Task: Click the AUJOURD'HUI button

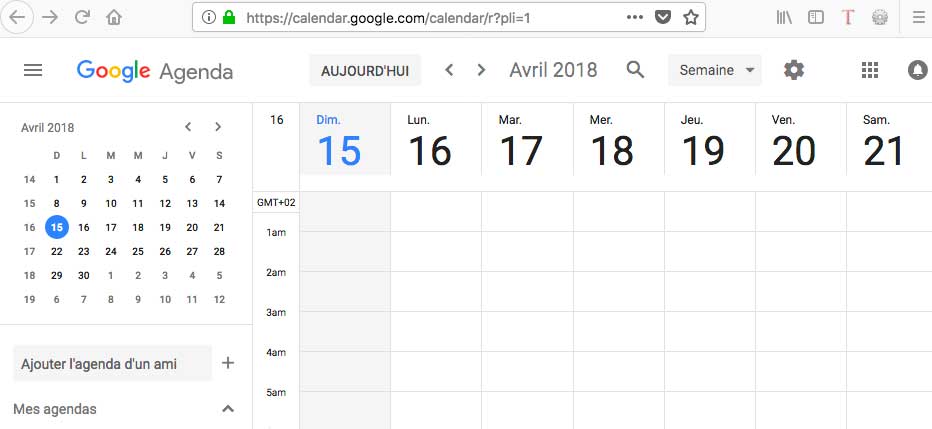Action: (x=365, y=71)
